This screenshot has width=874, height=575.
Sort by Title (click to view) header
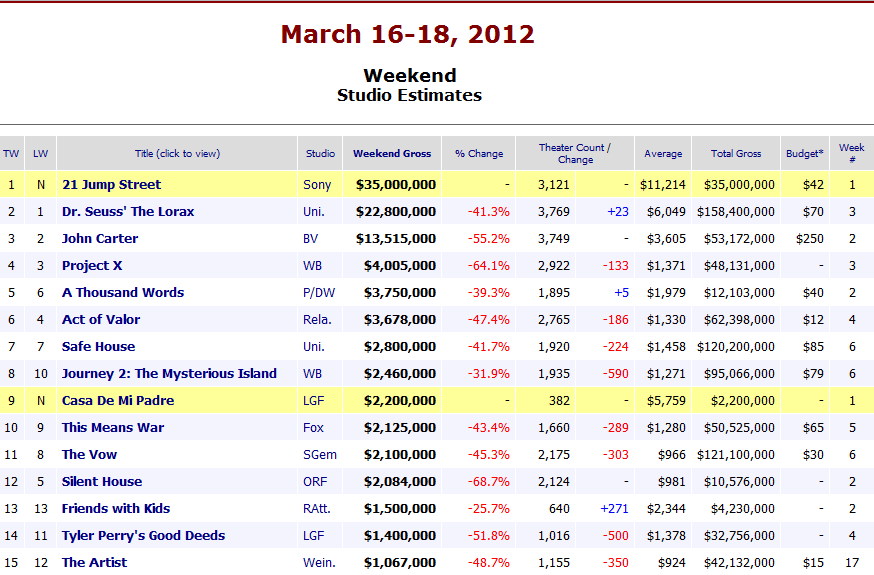click(x=177, y=154)
